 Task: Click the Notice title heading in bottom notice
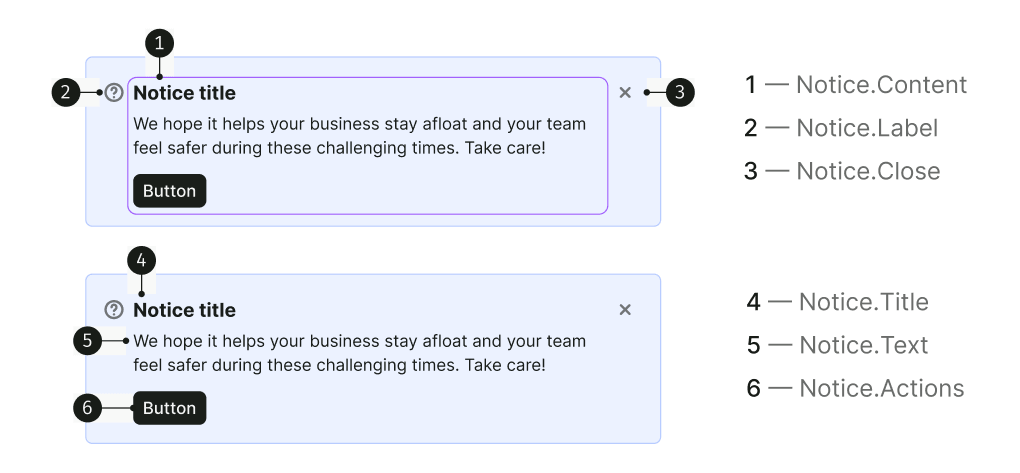click(x=185, y=310)
